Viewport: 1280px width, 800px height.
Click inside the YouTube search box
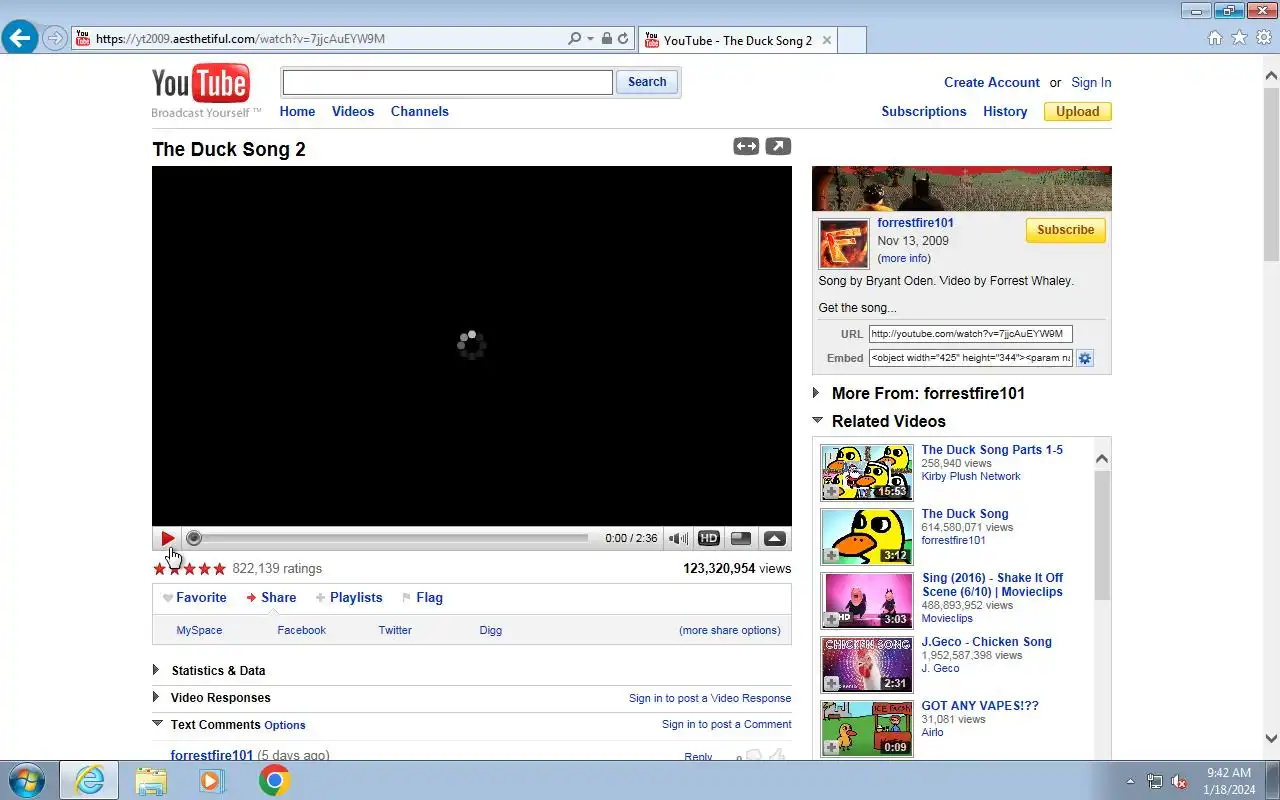(447, 82)
